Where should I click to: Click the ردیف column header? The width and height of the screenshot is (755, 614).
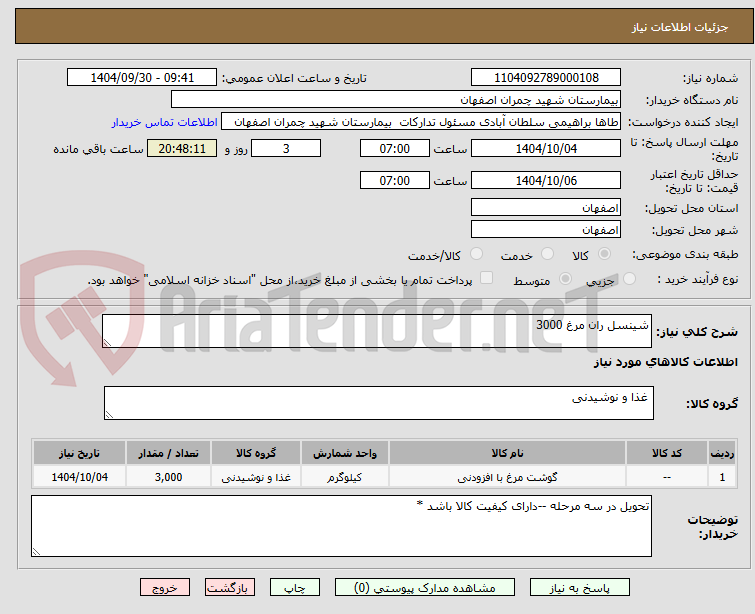click(x=722, y=453)
